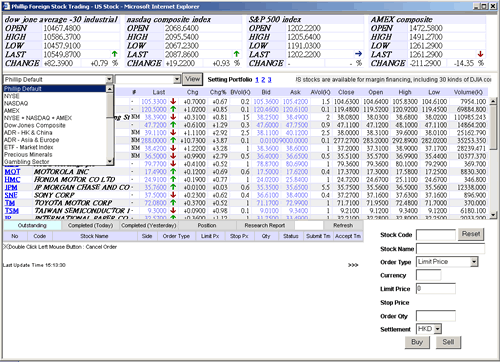Screen dimensions: 500x362
Task: Open the Order Type dropdown
Action: pyautogui.click(x=474, y=262)
